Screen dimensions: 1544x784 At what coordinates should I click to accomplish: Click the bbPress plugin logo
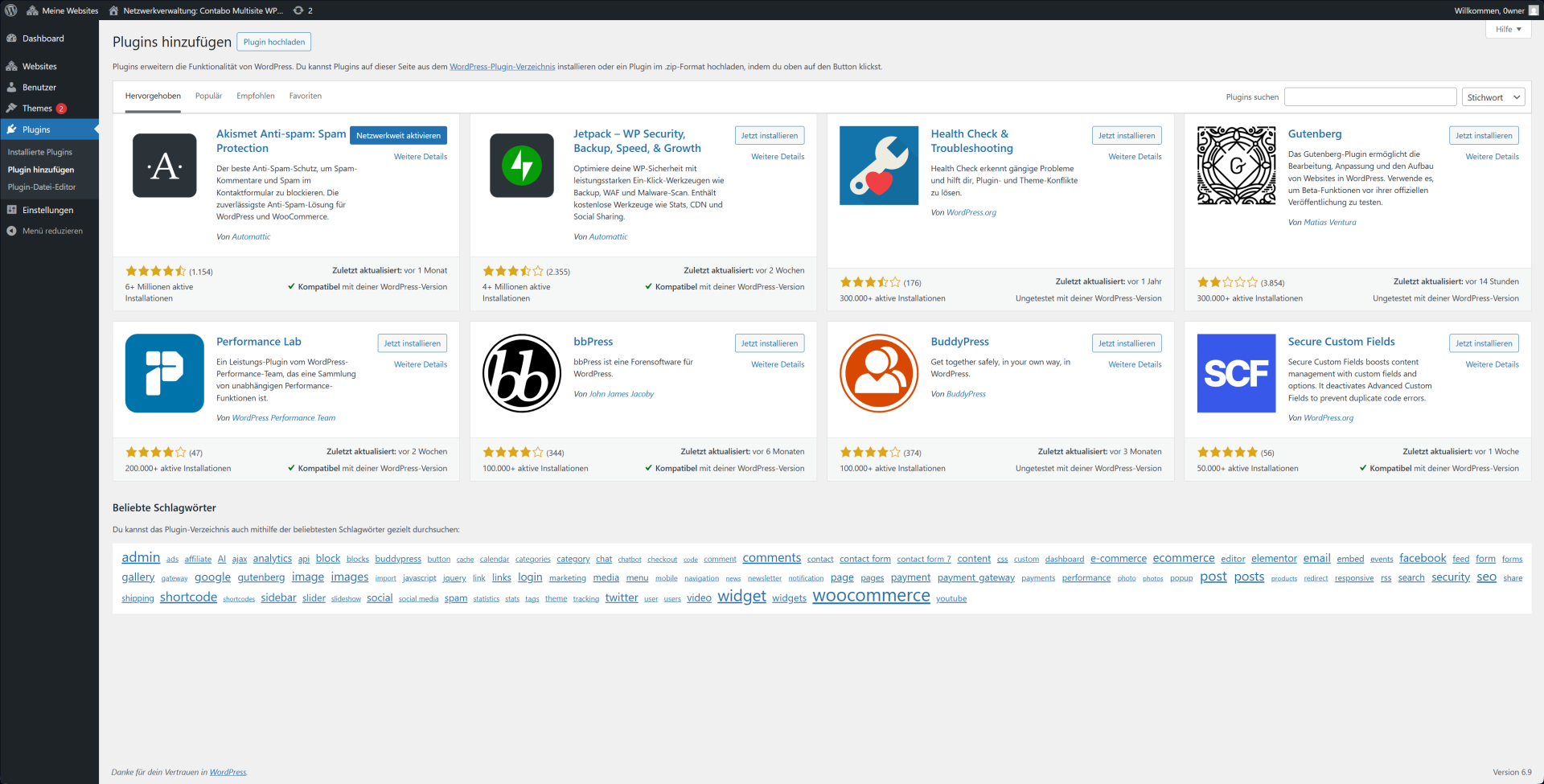point(521,372)
